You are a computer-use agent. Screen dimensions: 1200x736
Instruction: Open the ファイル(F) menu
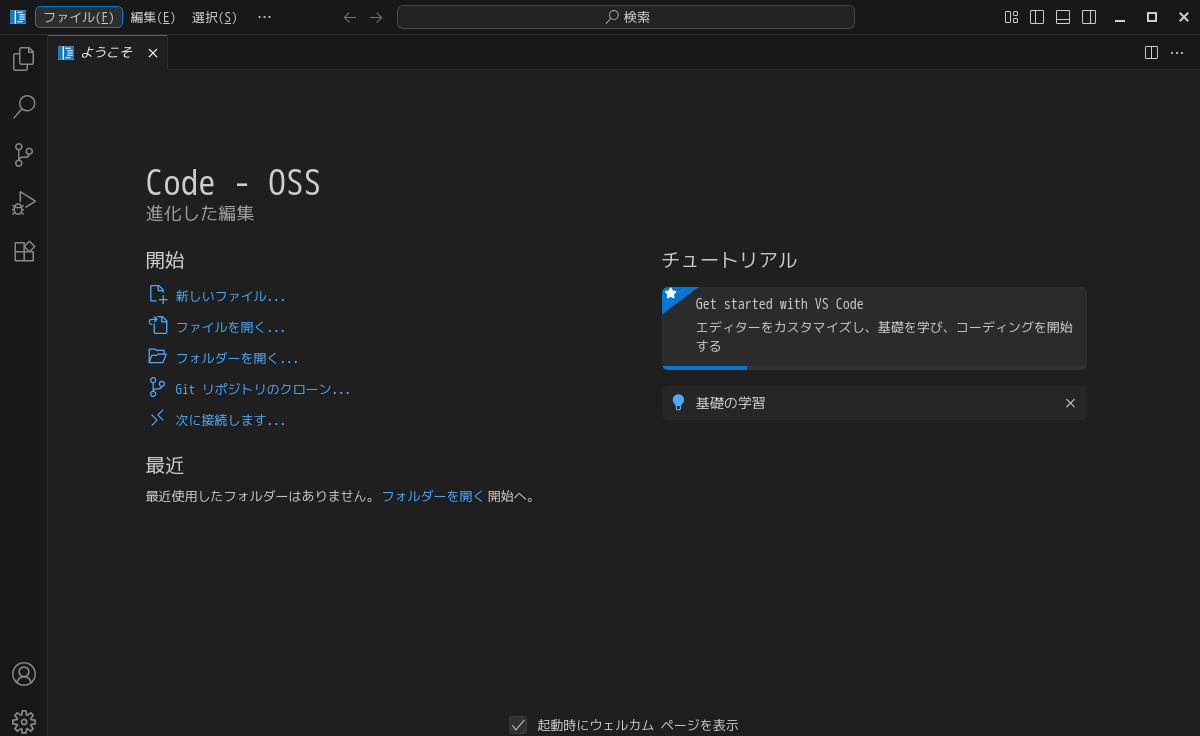coord(79,17)
